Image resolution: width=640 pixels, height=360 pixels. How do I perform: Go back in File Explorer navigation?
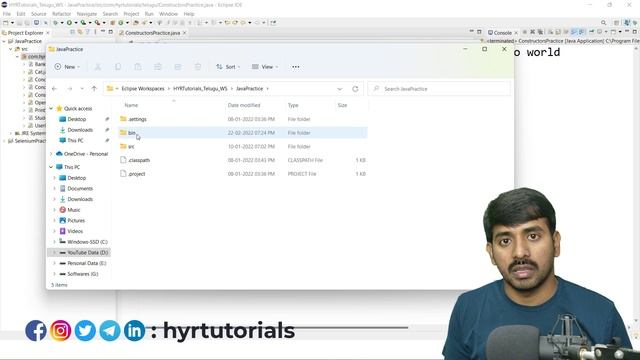click(x=54, y=89)
